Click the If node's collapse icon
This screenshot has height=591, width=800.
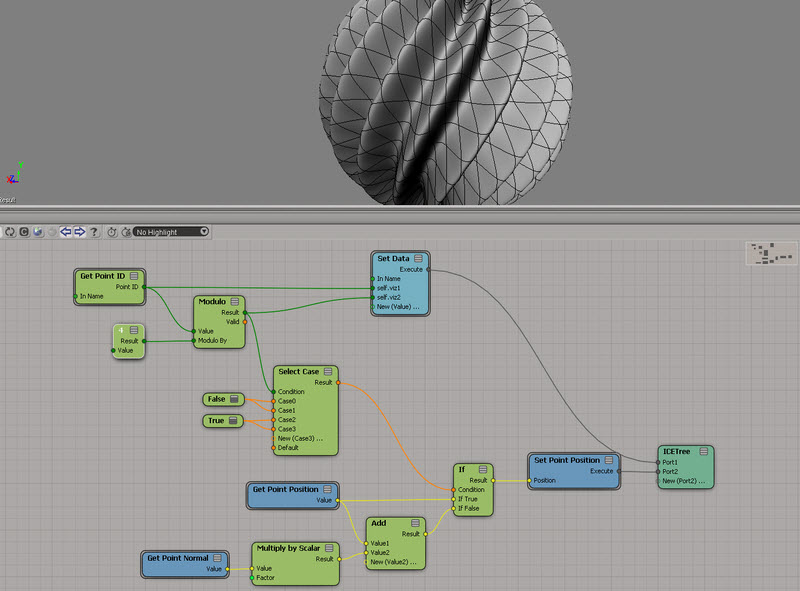tap(484, 469)
